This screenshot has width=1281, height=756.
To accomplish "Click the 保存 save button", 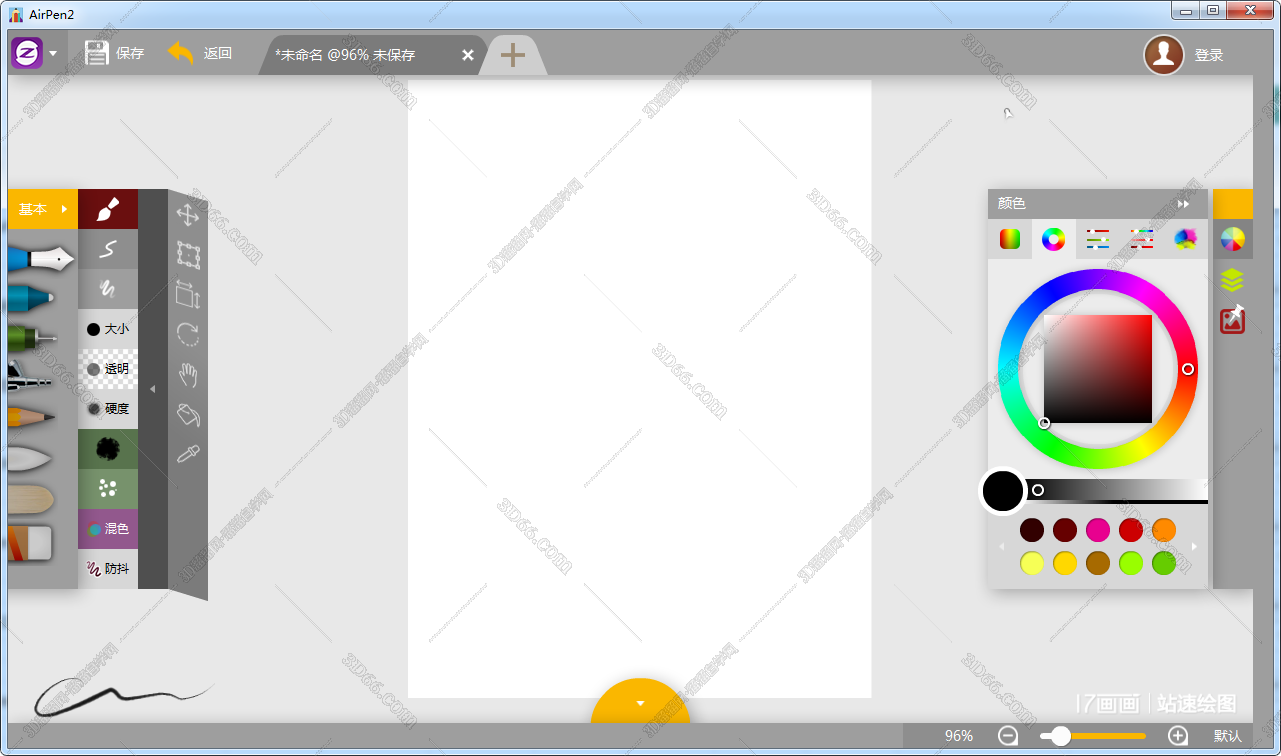I will coord(114,54).
